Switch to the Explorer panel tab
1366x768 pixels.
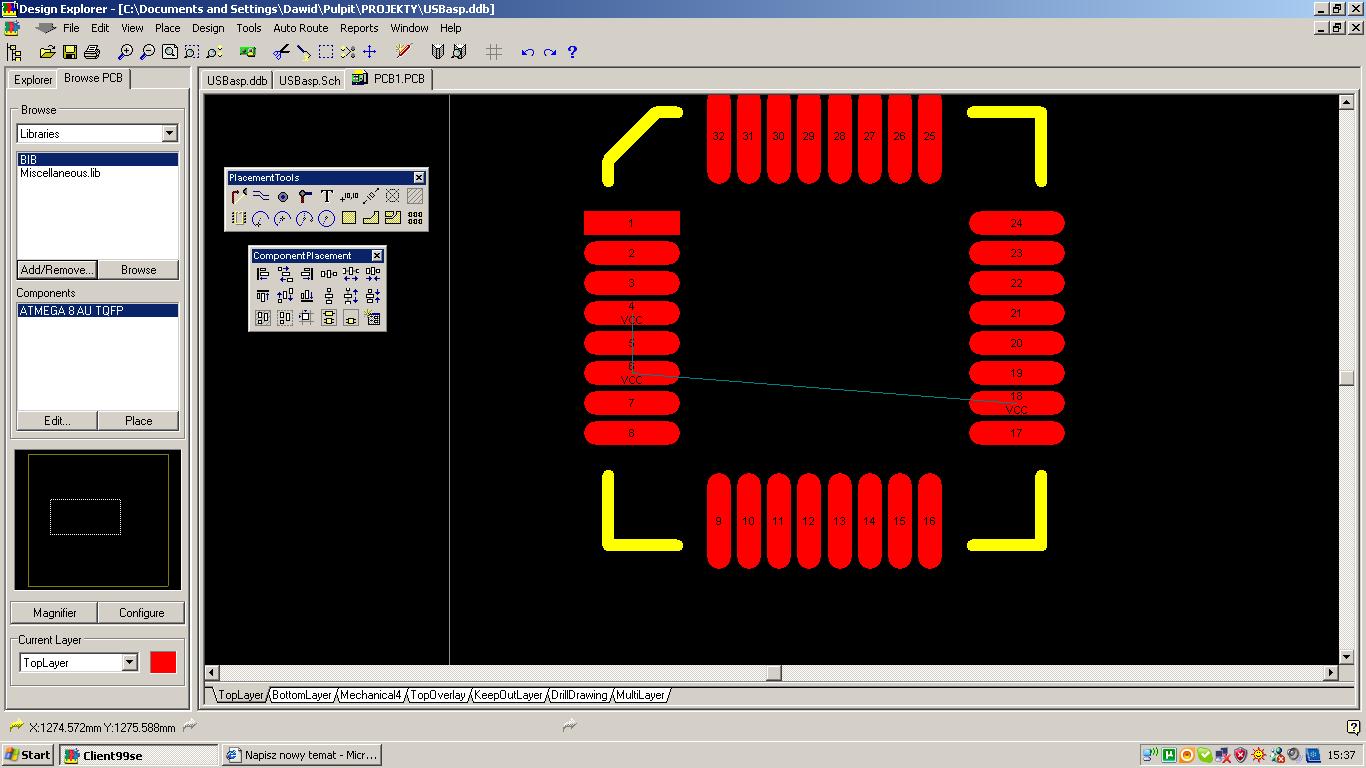click(33, 80)
